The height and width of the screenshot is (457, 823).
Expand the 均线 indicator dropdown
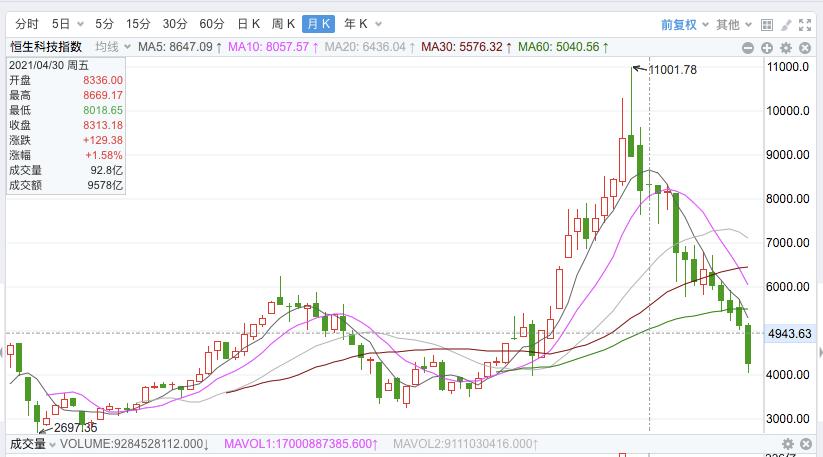tap(112, 47)
